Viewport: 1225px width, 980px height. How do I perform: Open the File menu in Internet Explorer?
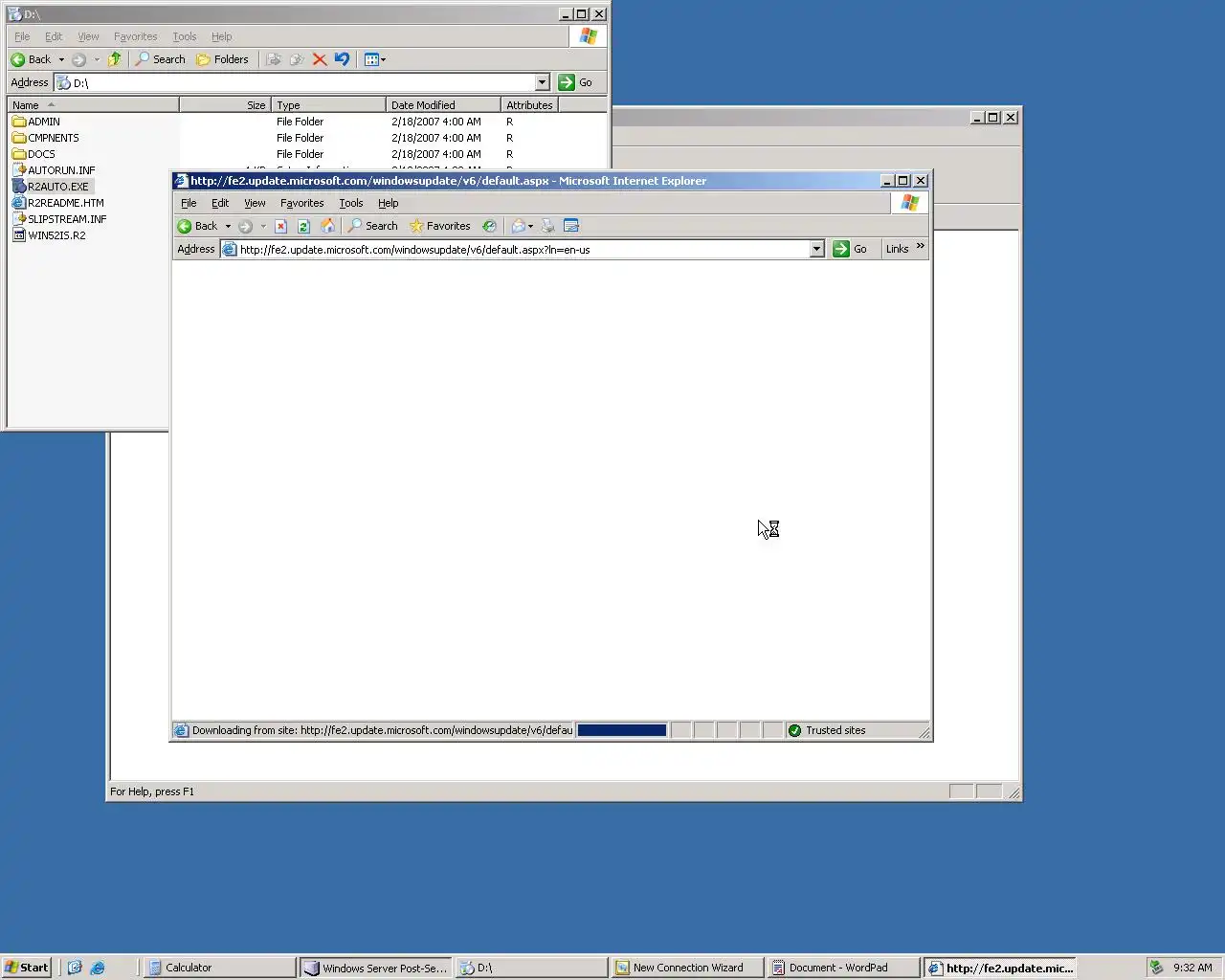point(189,203)
